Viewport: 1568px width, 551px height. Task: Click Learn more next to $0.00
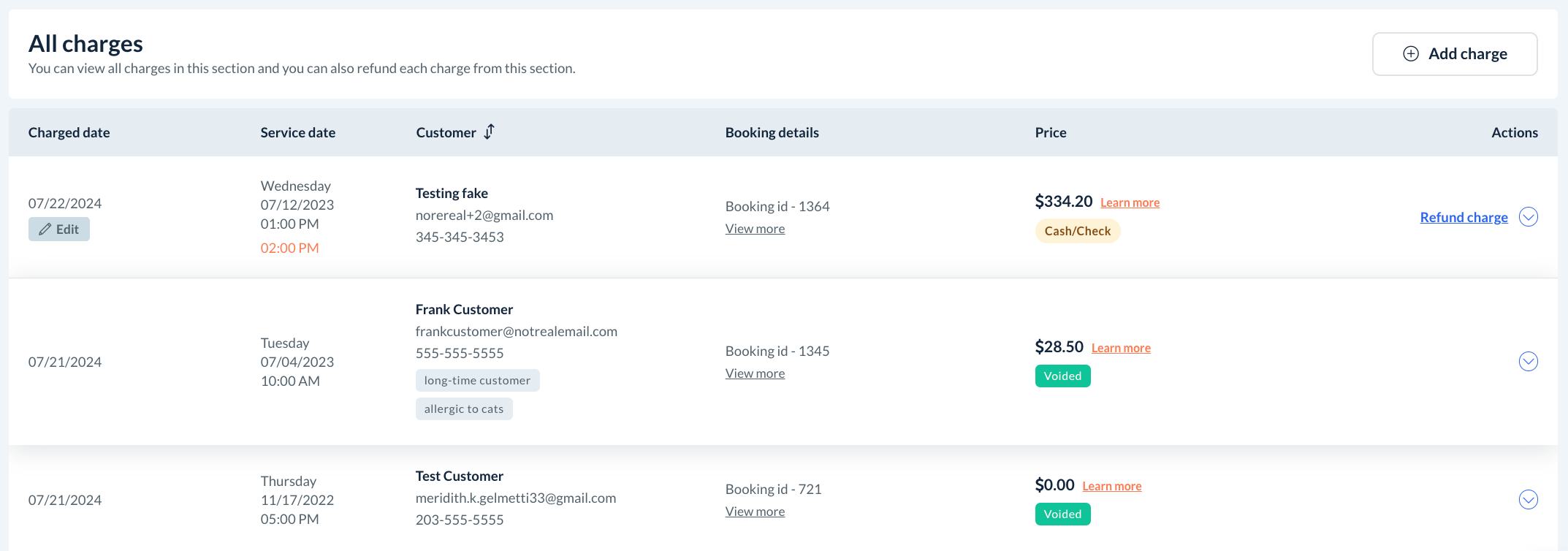[x=1111, y=487]
